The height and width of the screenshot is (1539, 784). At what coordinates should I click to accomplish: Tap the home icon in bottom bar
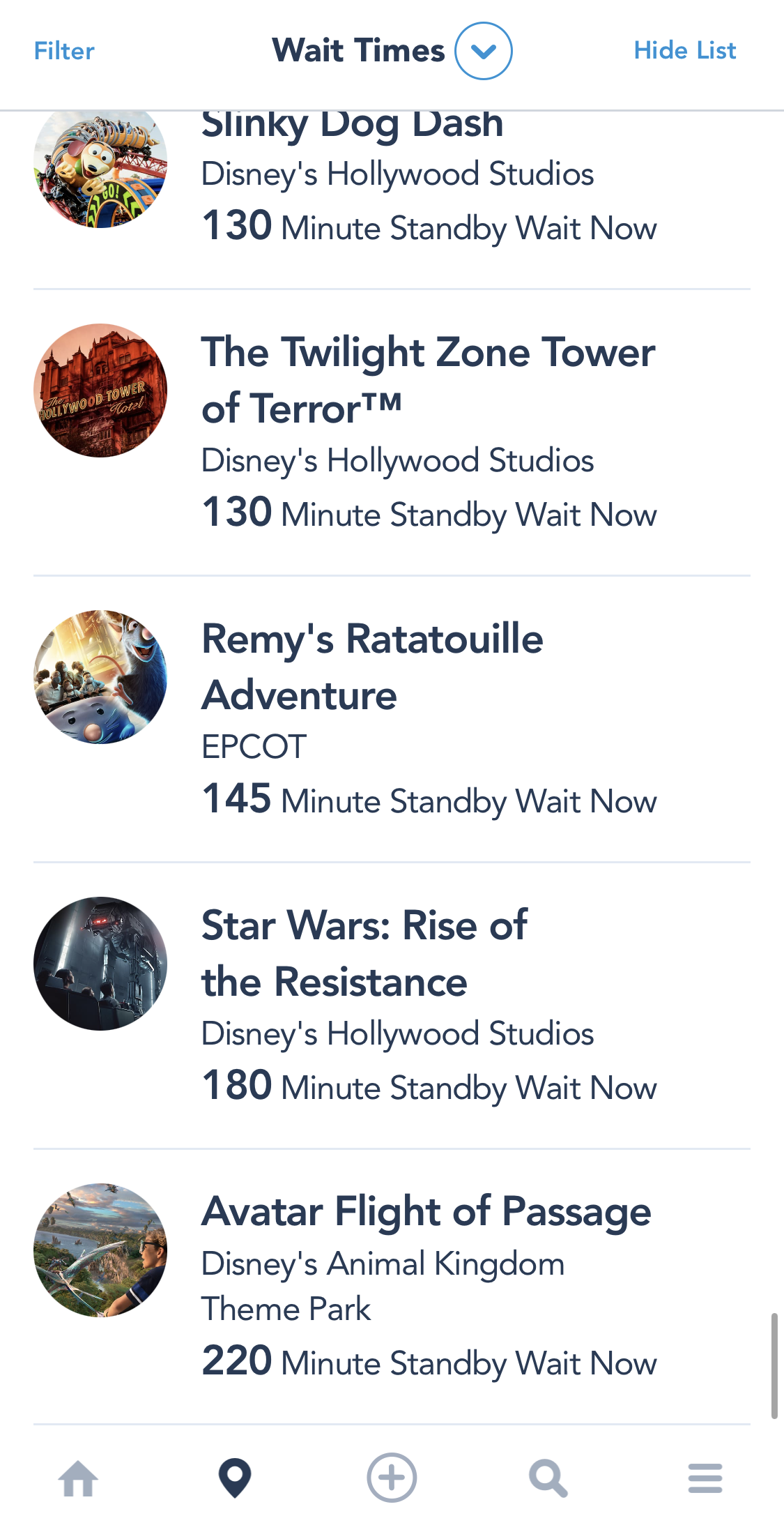(78, 1478)
